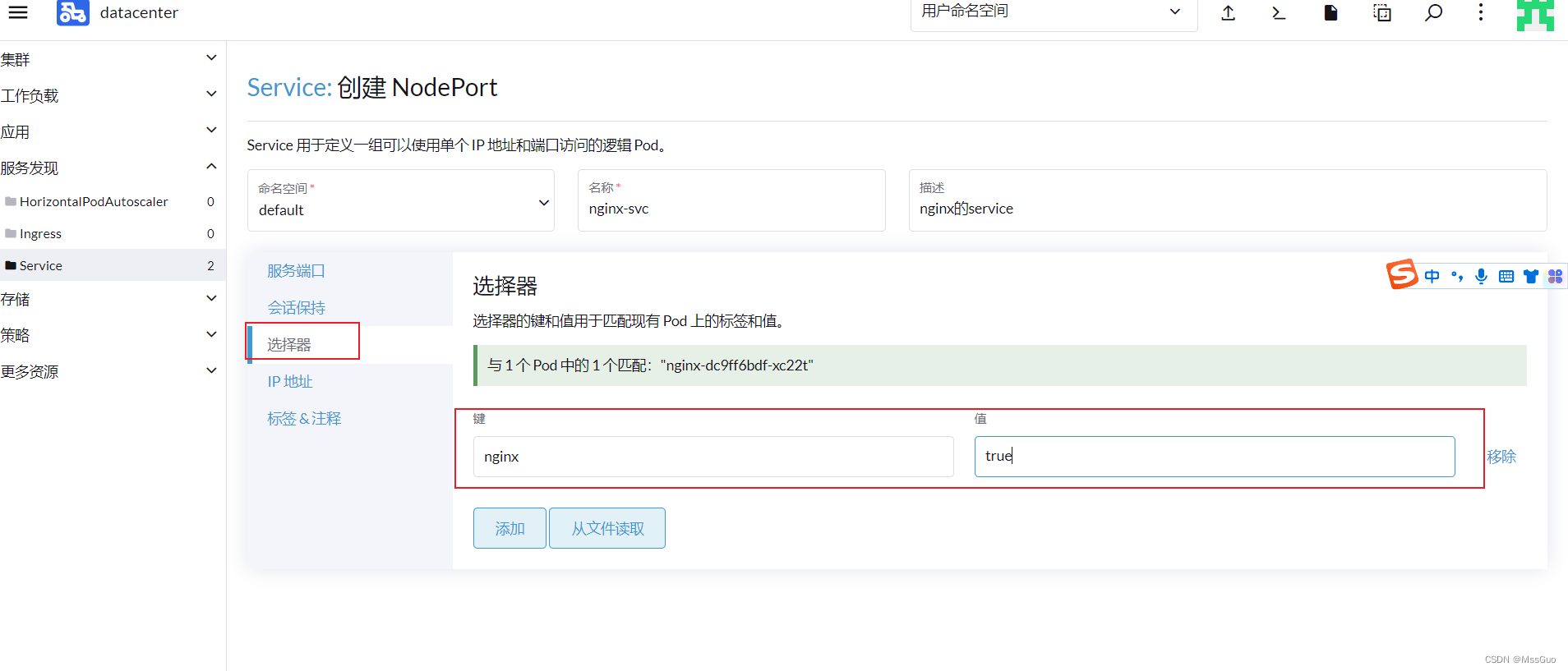Open Ingress in the sidebar
The height and width of the screenshot is (671, 1568).
tap(40, 233)
